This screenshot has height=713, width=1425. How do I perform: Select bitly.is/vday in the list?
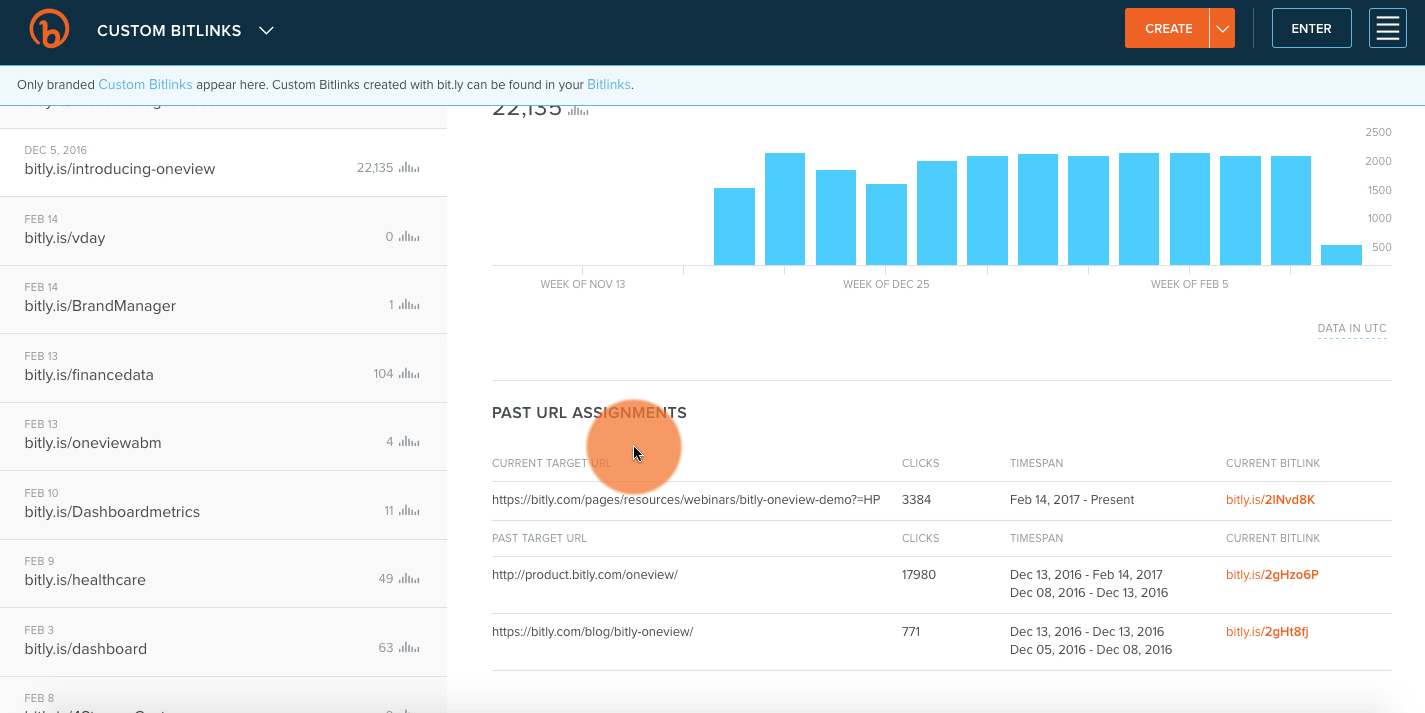click(x=223, y=231)
